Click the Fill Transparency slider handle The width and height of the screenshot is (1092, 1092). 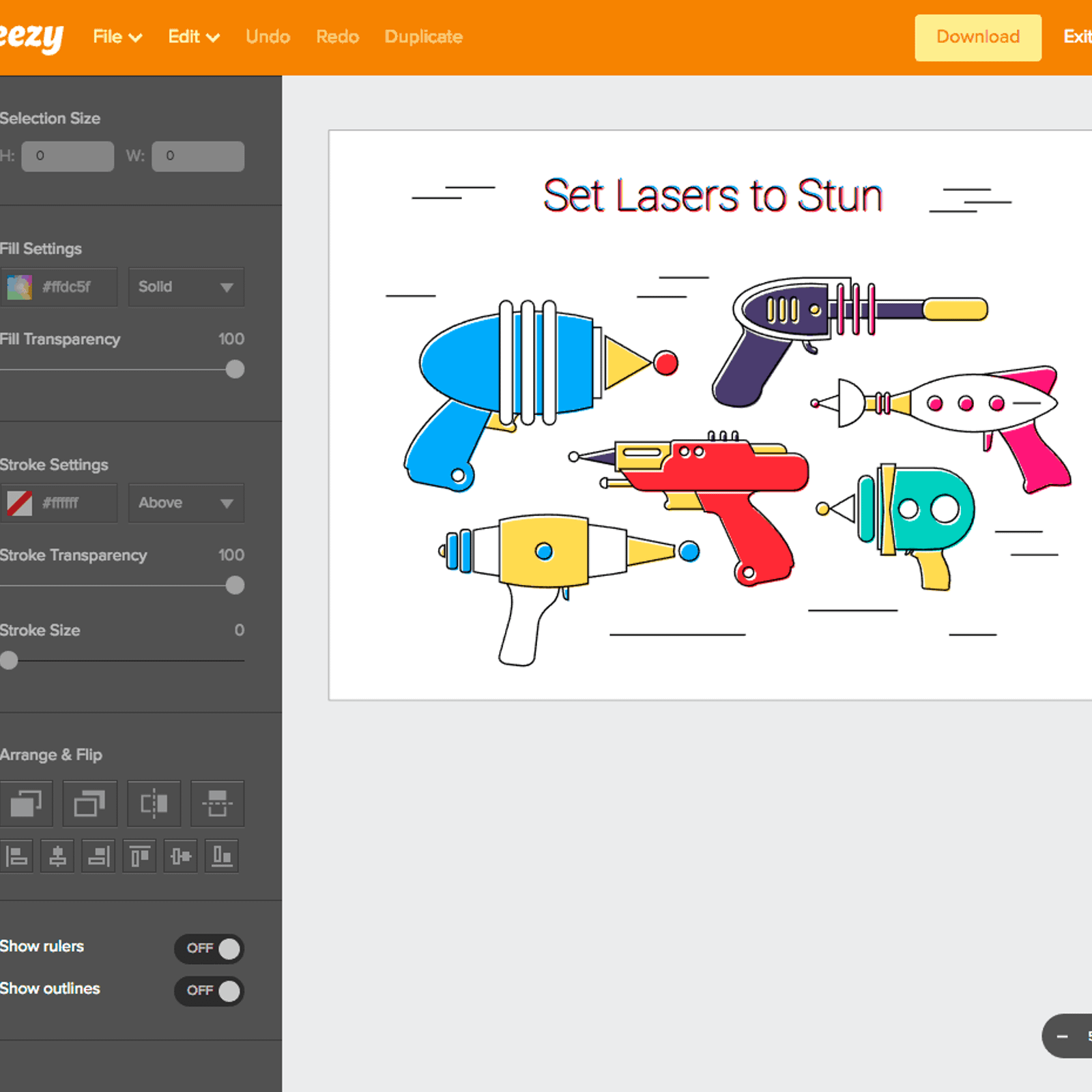[x=235, y=369]
